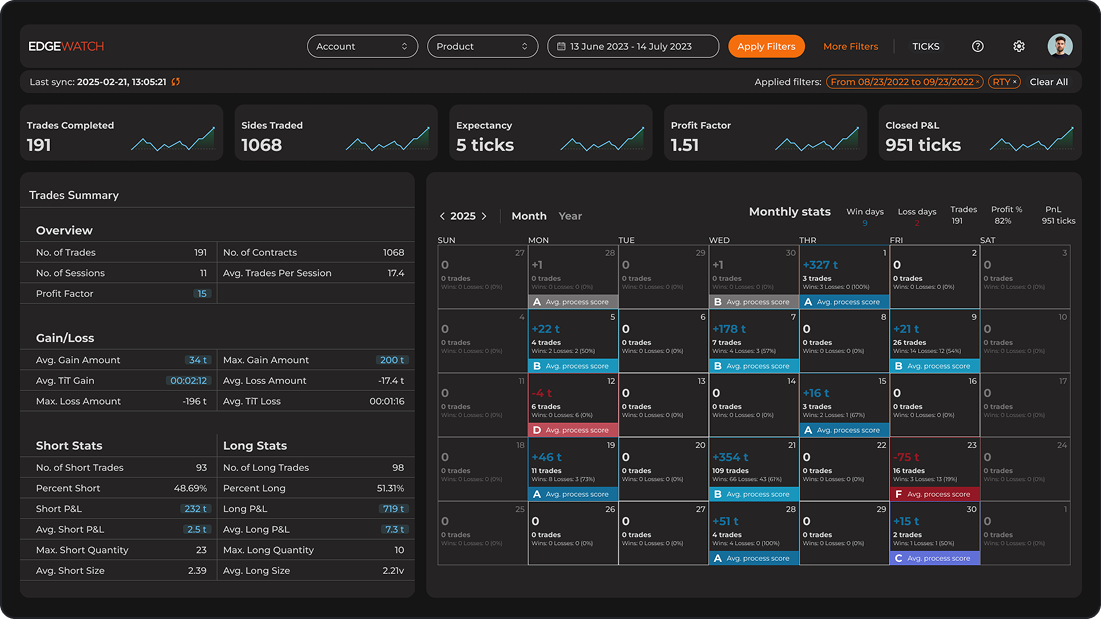
Task: Go to previous year using left chevron
Action: (443, 216)
